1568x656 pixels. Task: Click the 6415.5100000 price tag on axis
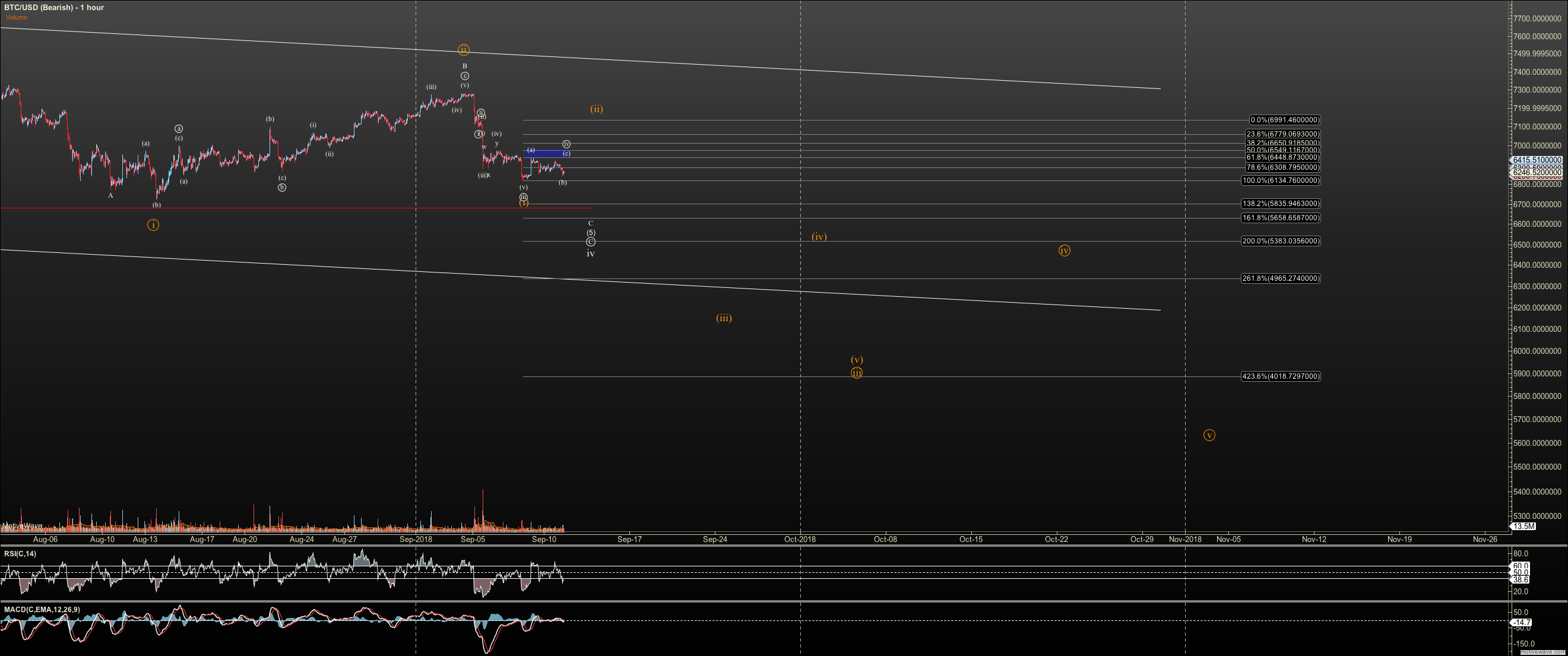[x=1537, y=160]
